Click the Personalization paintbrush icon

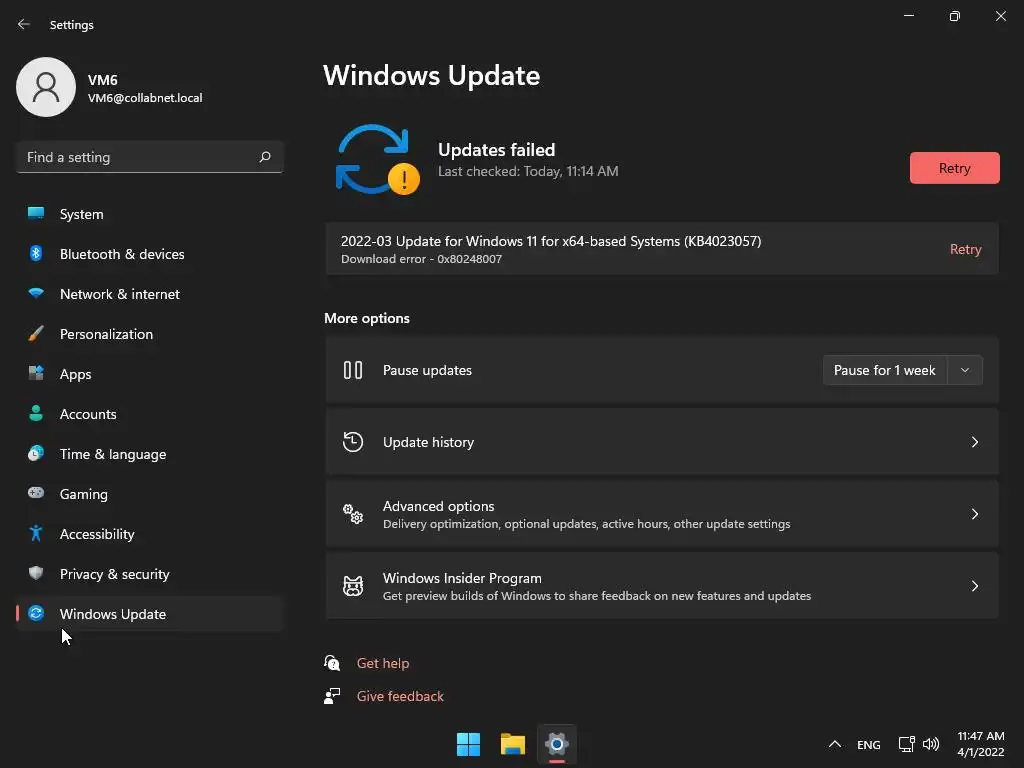pos(36,334)
